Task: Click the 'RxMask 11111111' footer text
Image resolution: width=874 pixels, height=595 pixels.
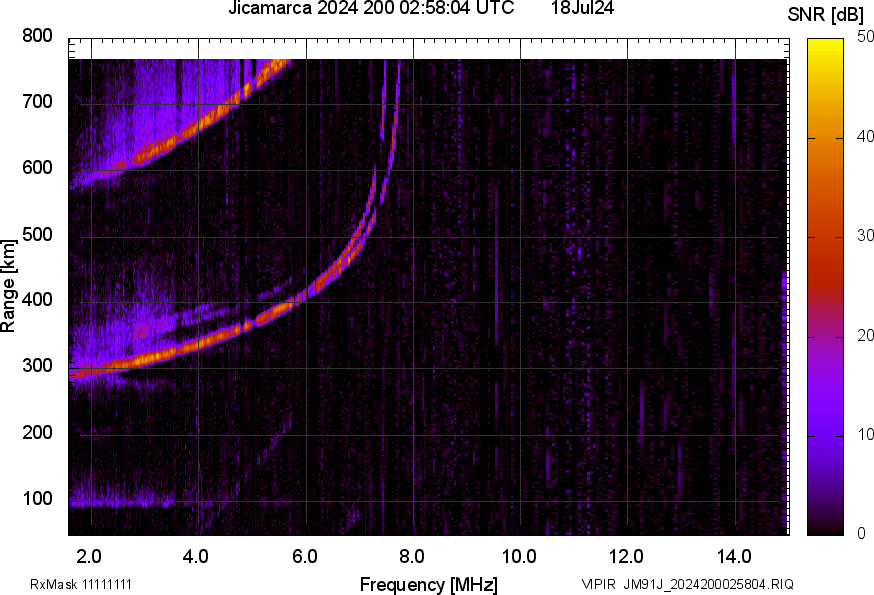Action: pyautogui.click(x=81, y=584)
